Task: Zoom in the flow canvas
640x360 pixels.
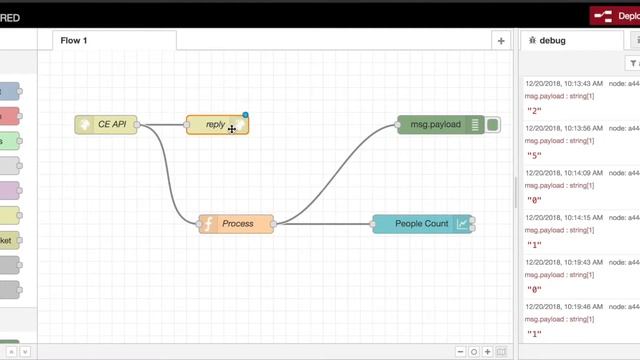Action: coord(487,351)
